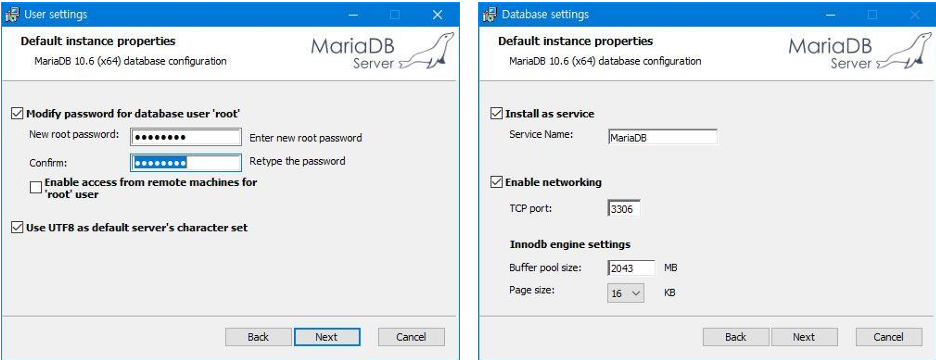Screen dimensions: 936x360
Task: Edit the Buffer pool size field
Action: 631,268
